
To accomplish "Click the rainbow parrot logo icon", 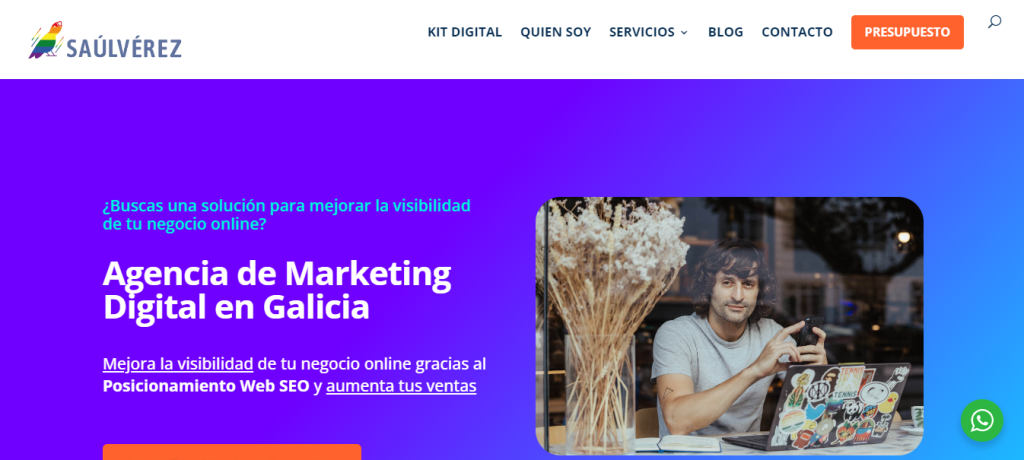I will click(x=46, y=41).
